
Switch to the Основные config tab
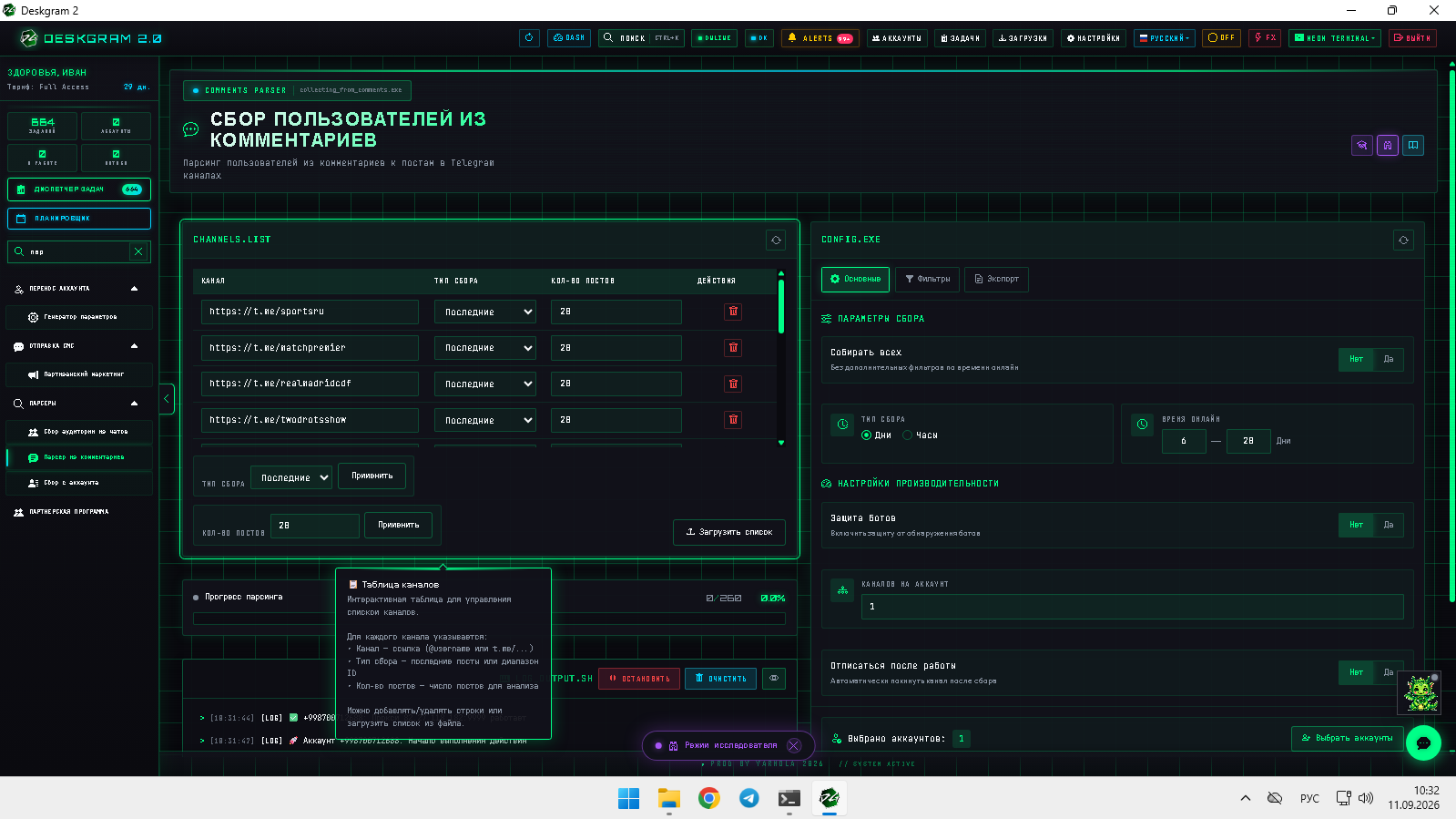pos(855,279)
